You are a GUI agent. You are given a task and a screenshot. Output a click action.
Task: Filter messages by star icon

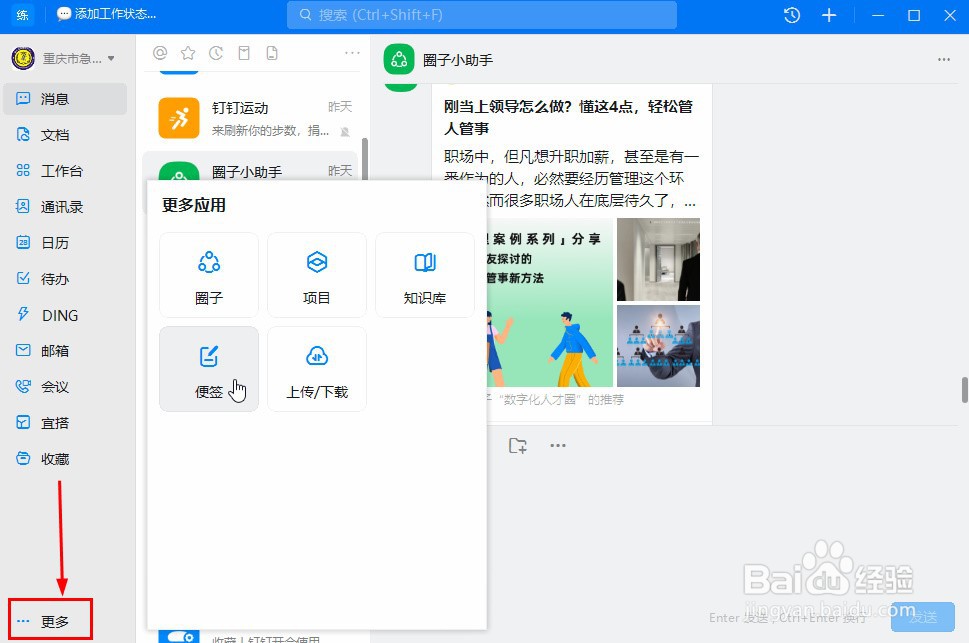188,53
